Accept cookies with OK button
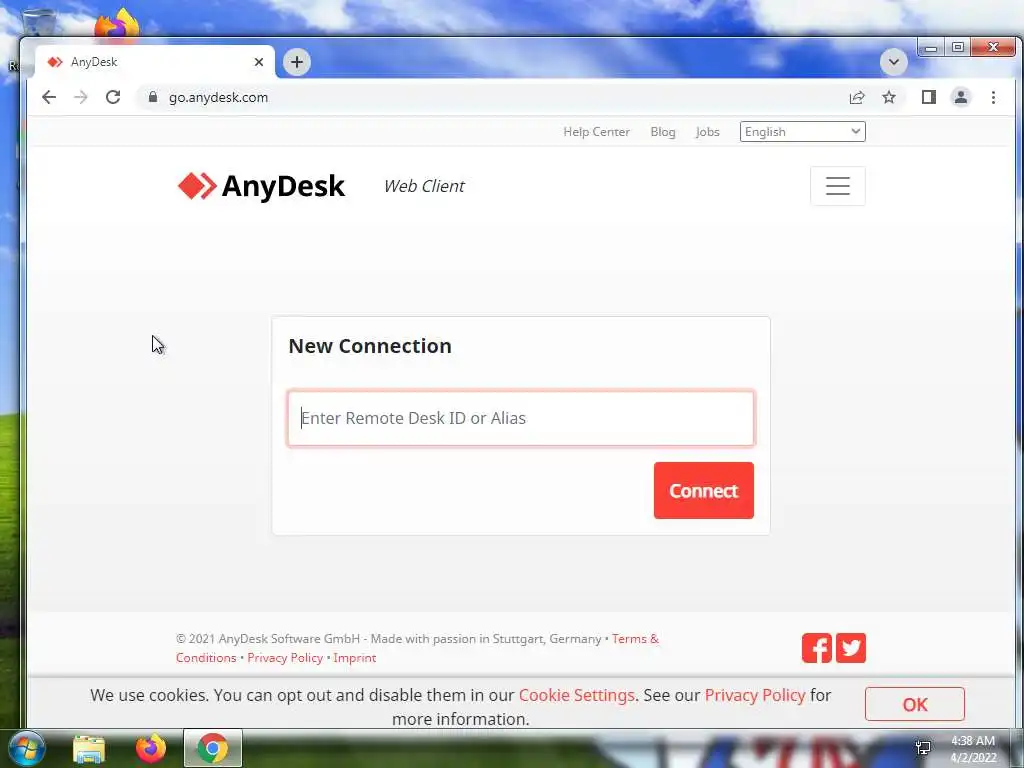 point(914,704)
